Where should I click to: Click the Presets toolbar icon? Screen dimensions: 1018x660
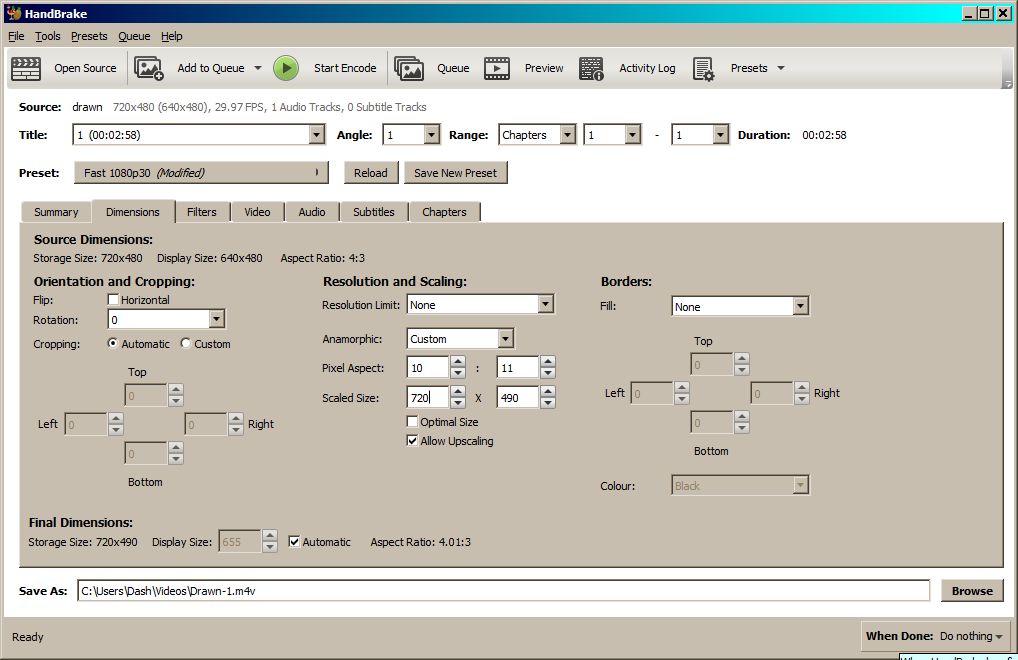click(704, 68)
